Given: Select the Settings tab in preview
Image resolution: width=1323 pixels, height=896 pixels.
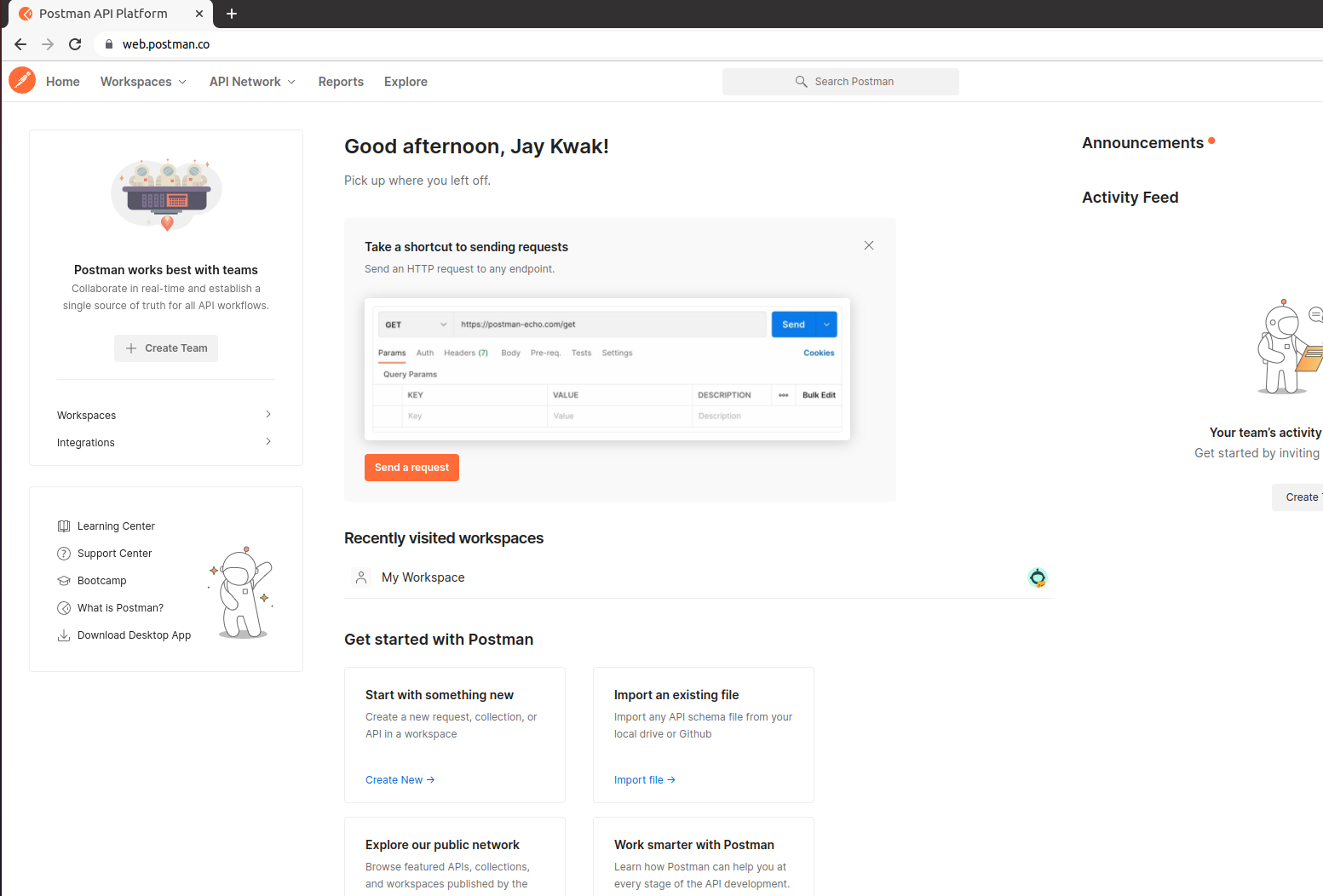Looking at the screenshot, I should click(617, 353).
